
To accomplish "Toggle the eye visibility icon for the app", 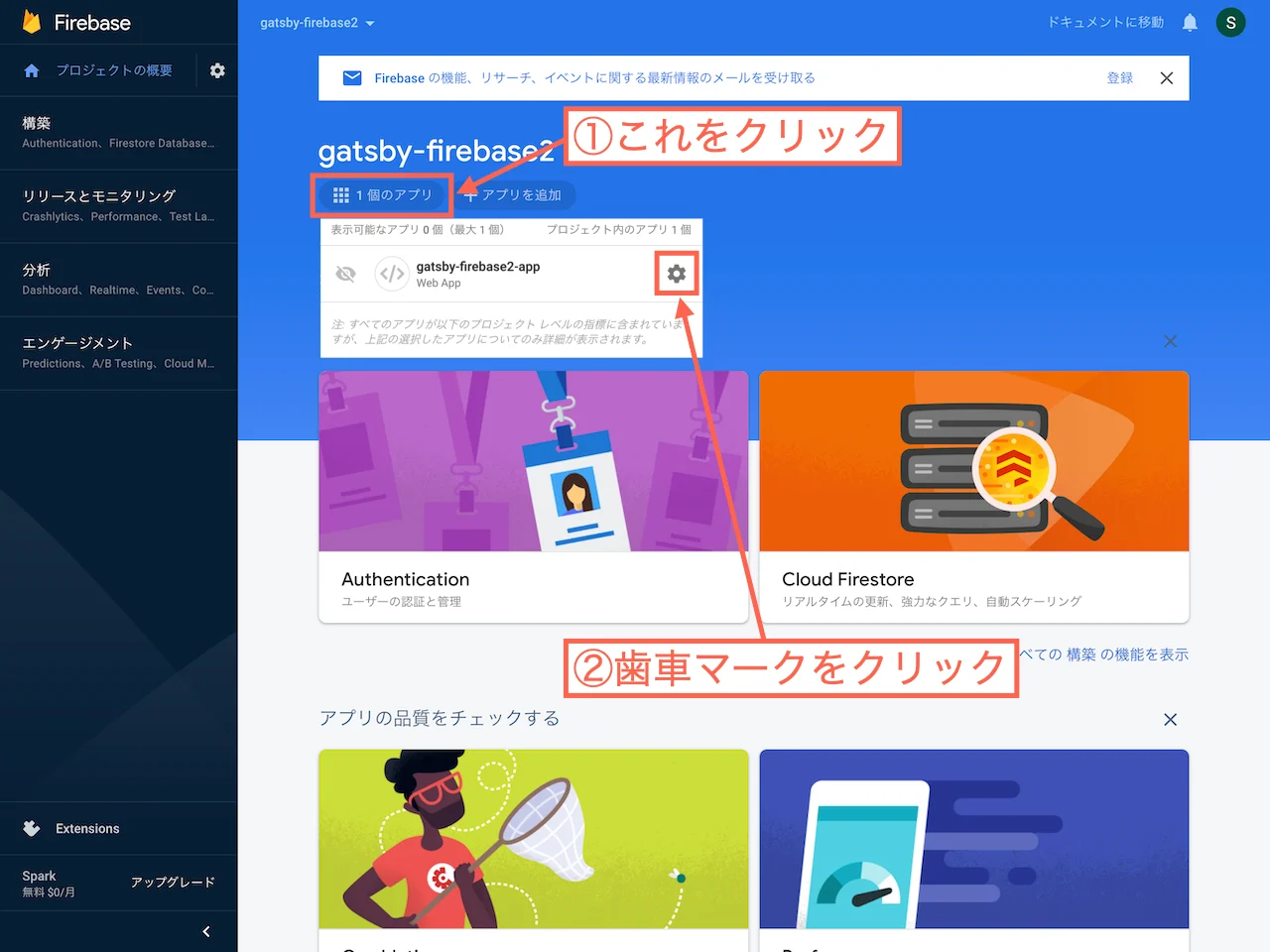I will click(x=345, y=274).
